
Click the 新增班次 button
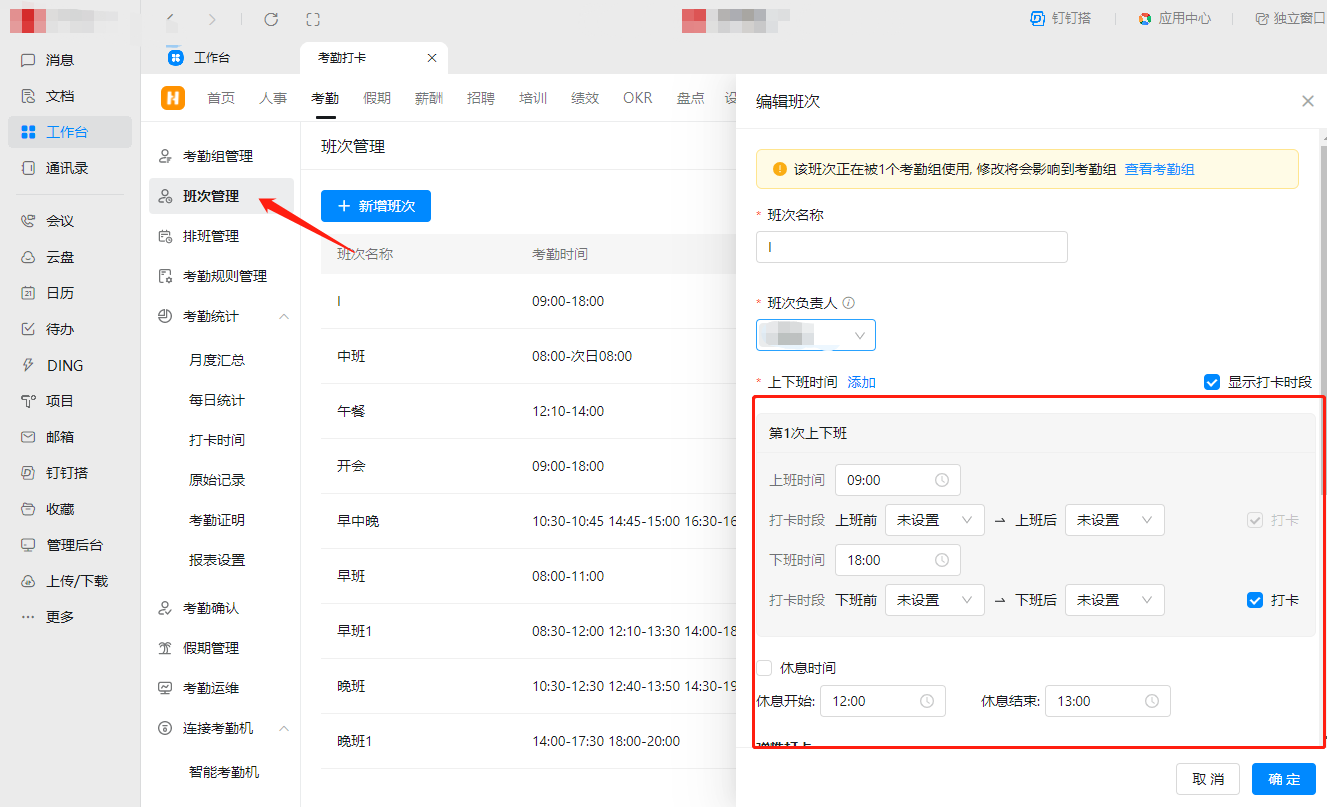pyautogui.click(x=375, y=205)
